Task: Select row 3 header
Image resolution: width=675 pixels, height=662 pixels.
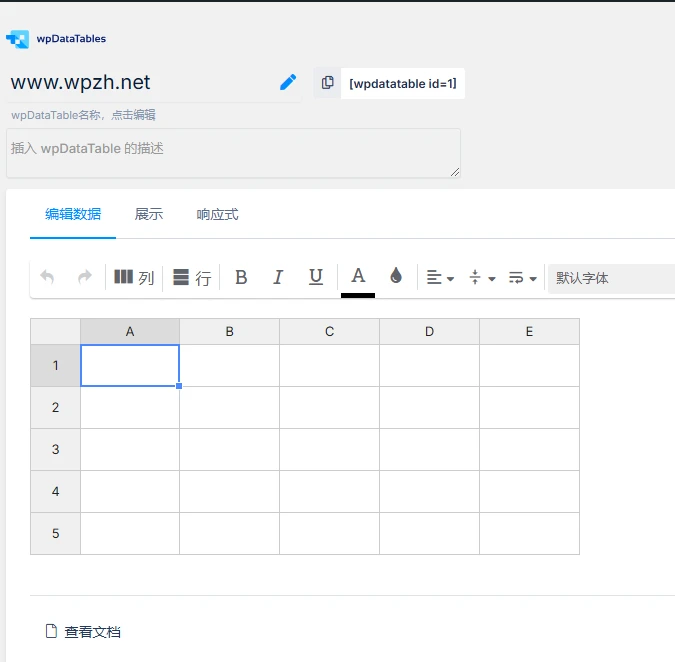Action: click(x=56, y=449)
